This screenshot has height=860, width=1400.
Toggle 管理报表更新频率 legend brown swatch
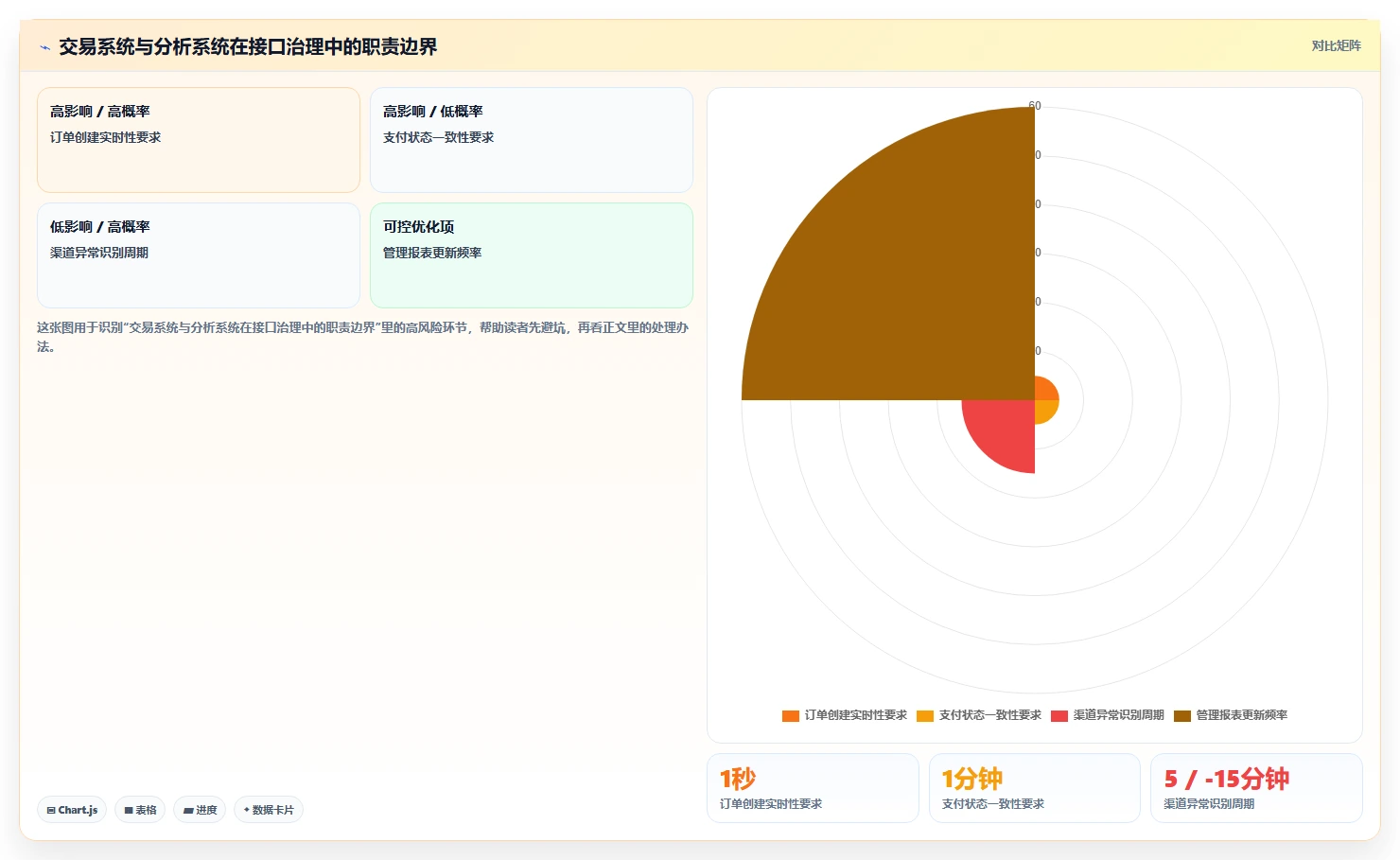point(1182,715)
